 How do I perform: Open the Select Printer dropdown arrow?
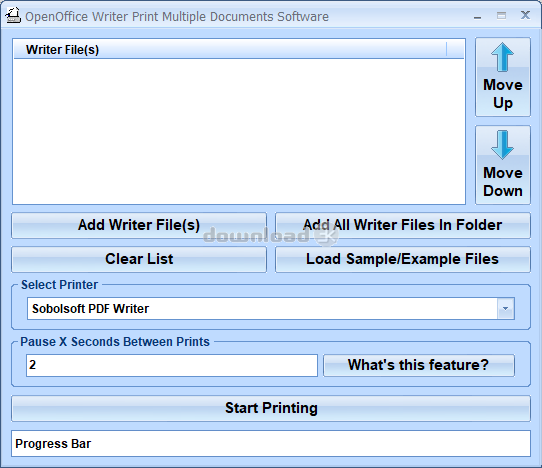505,308
